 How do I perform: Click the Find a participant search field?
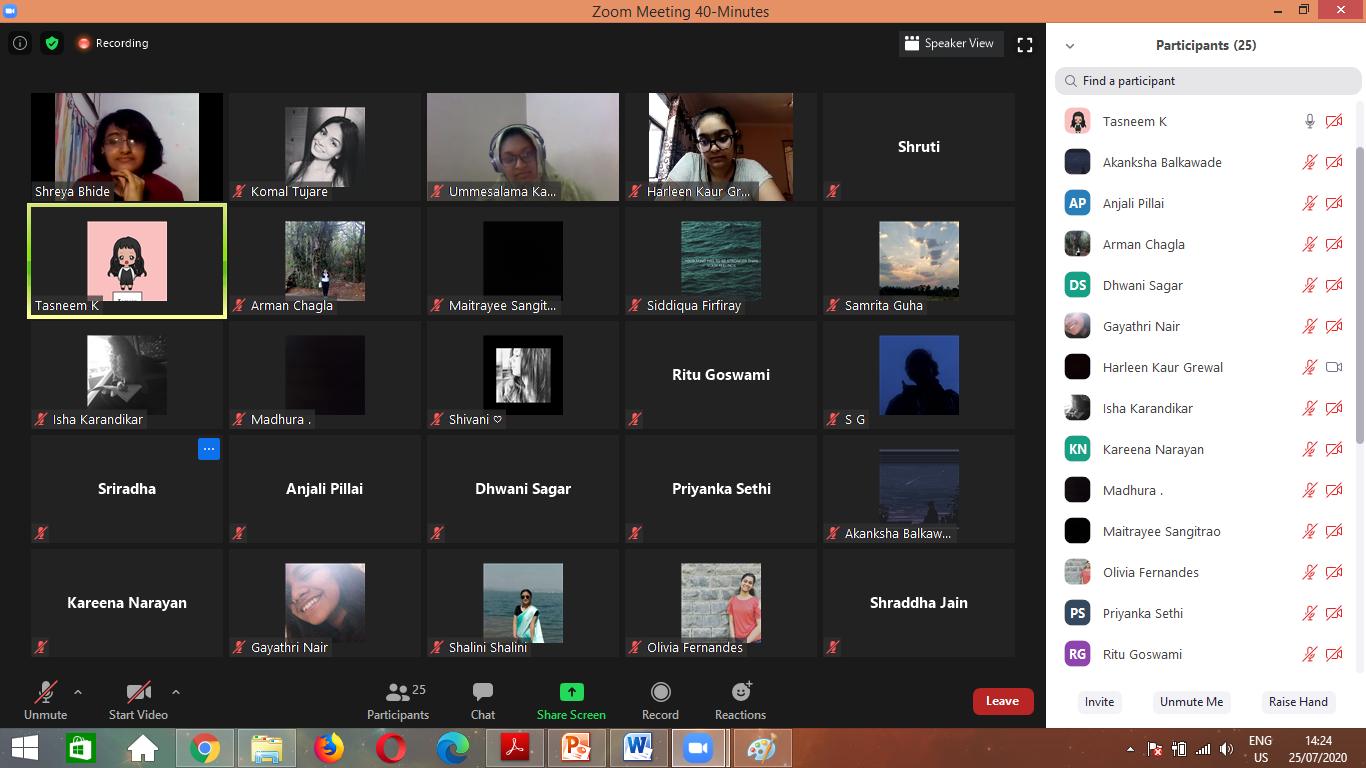point(1200,81)
